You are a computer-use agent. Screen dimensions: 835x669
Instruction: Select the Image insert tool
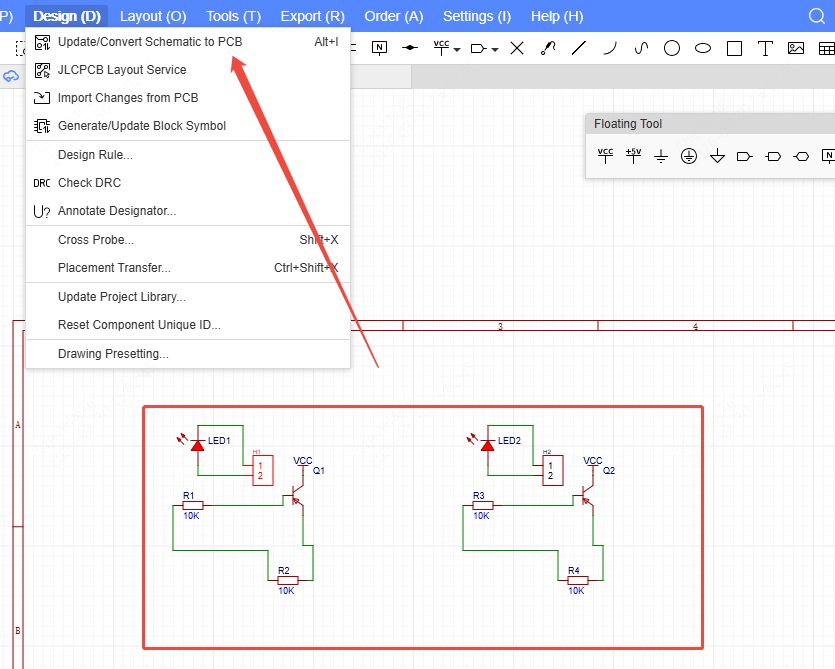click(796, 48)
